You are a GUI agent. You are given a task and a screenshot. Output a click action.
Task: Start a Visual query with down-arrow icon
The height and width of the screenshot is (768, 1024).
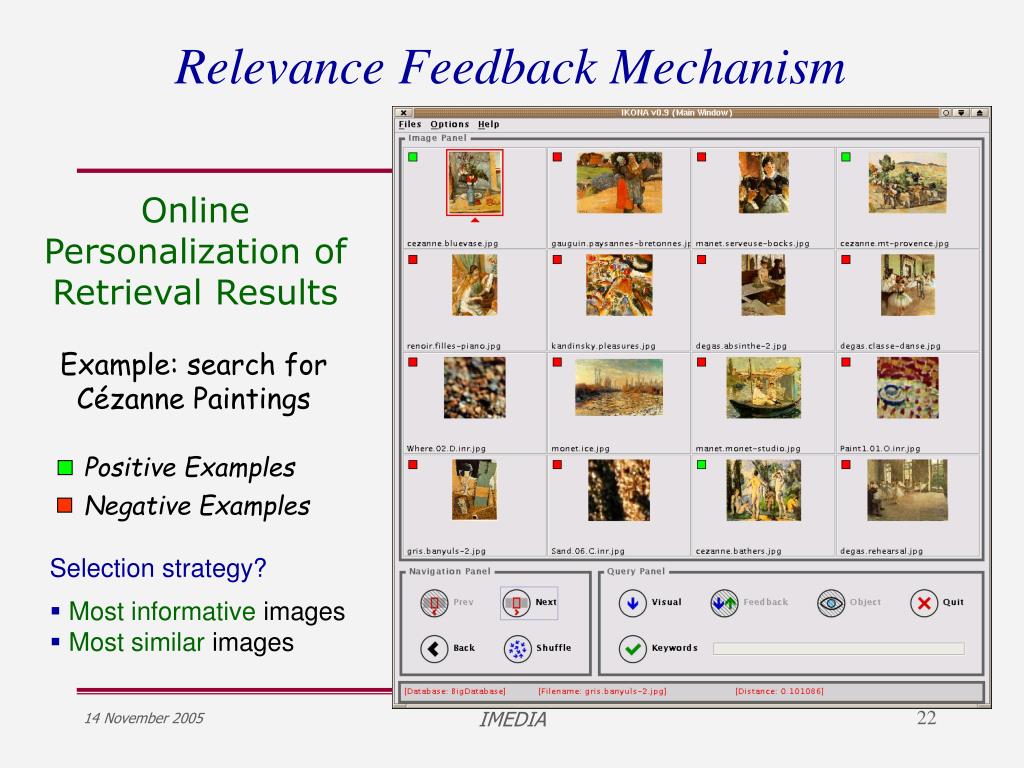coord(632,603)
